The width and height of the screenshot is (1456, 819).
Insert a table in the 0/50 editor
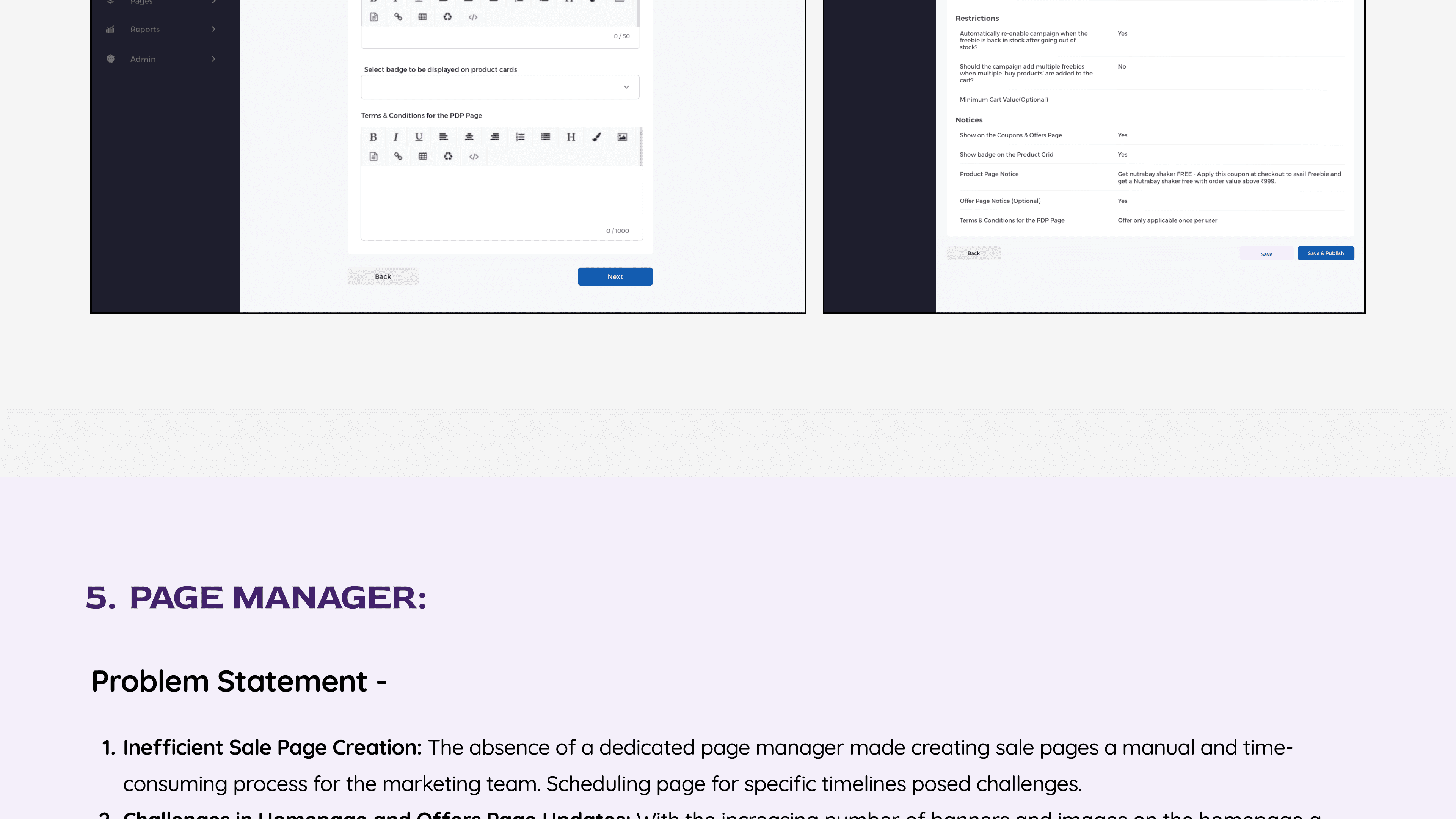(x=423, y=17)
